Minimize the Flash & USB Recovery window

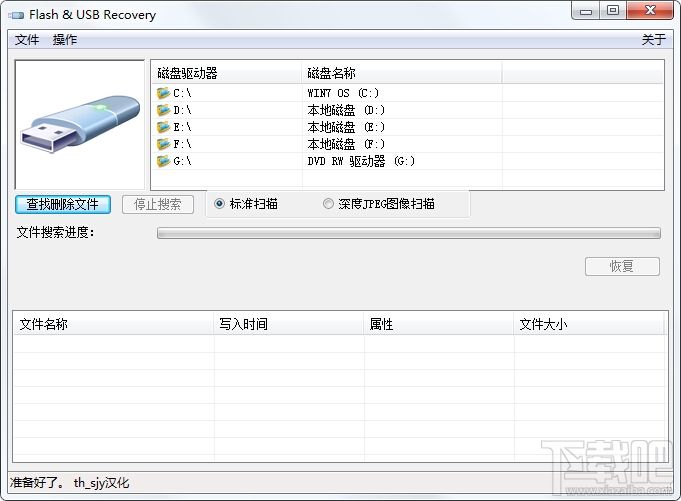[x=586, y=10]
